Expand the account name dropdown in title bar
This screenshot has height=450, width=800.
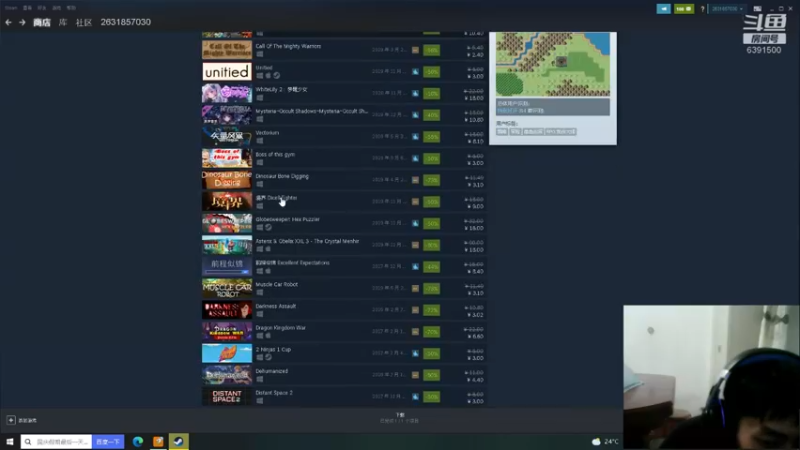[728, 9]
